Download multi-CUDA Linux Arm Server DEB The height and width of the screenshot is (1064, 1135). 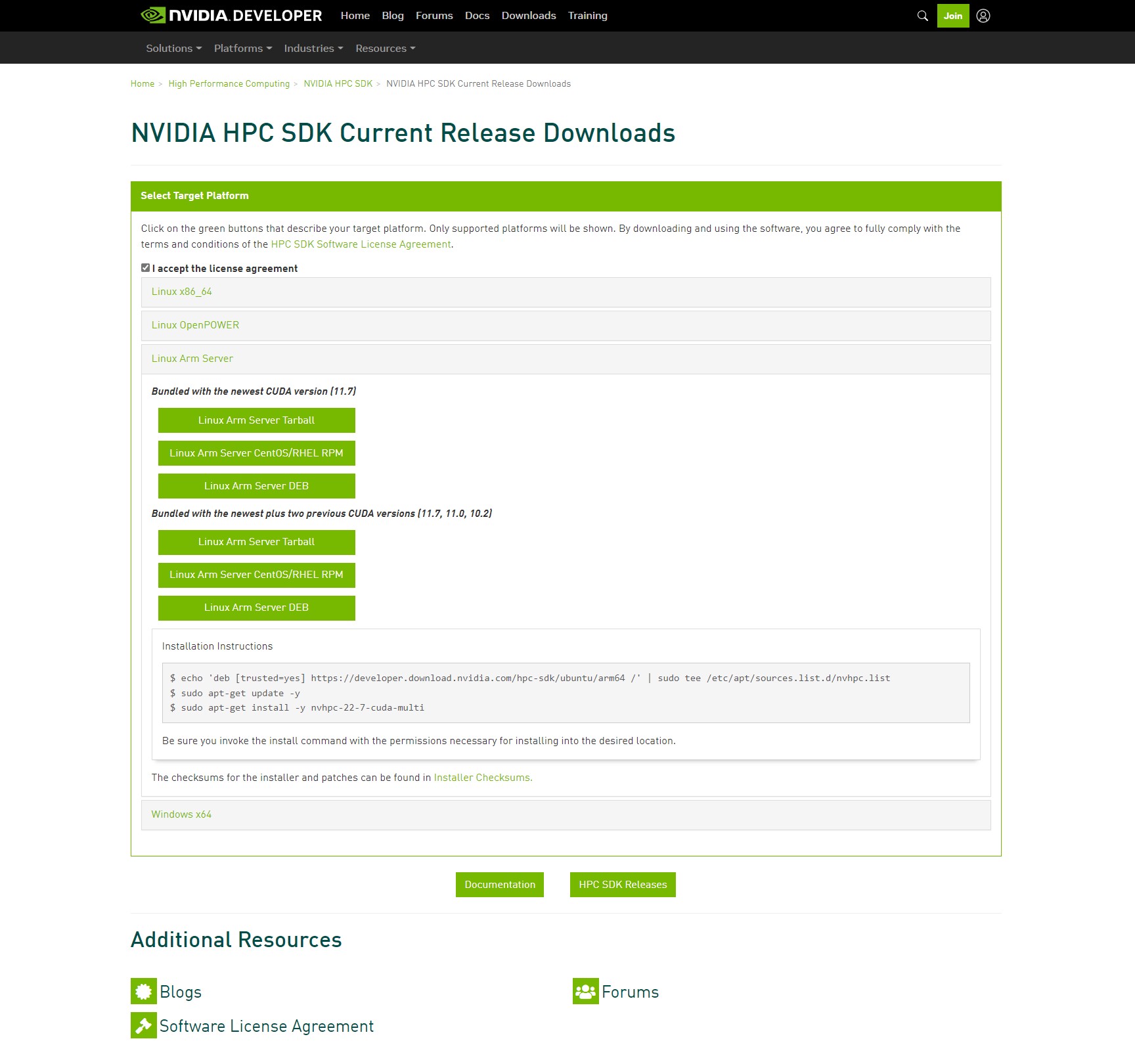257,608
